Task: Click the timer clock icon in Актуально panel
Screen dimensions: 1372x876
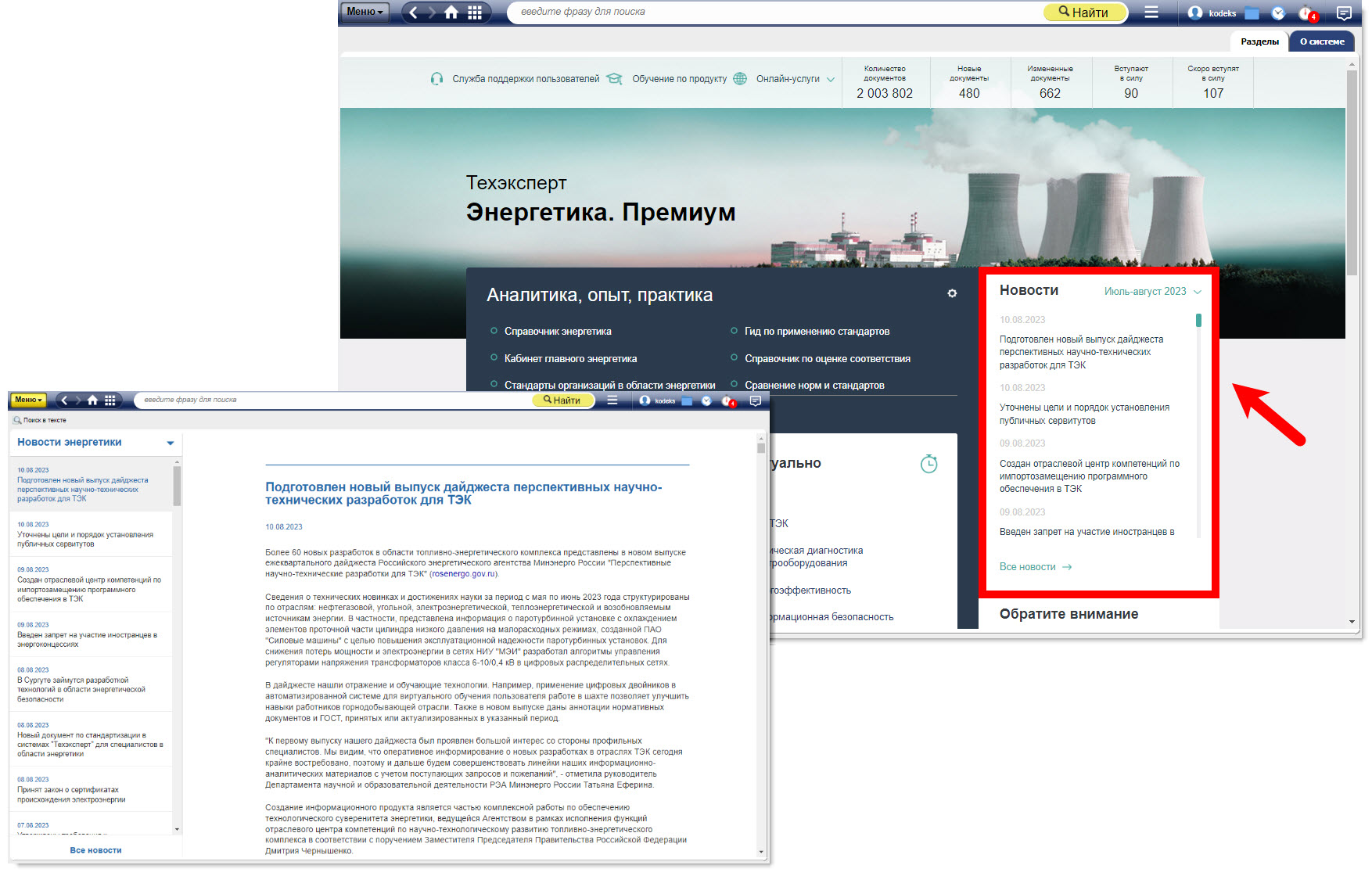Action: point(928,464)
